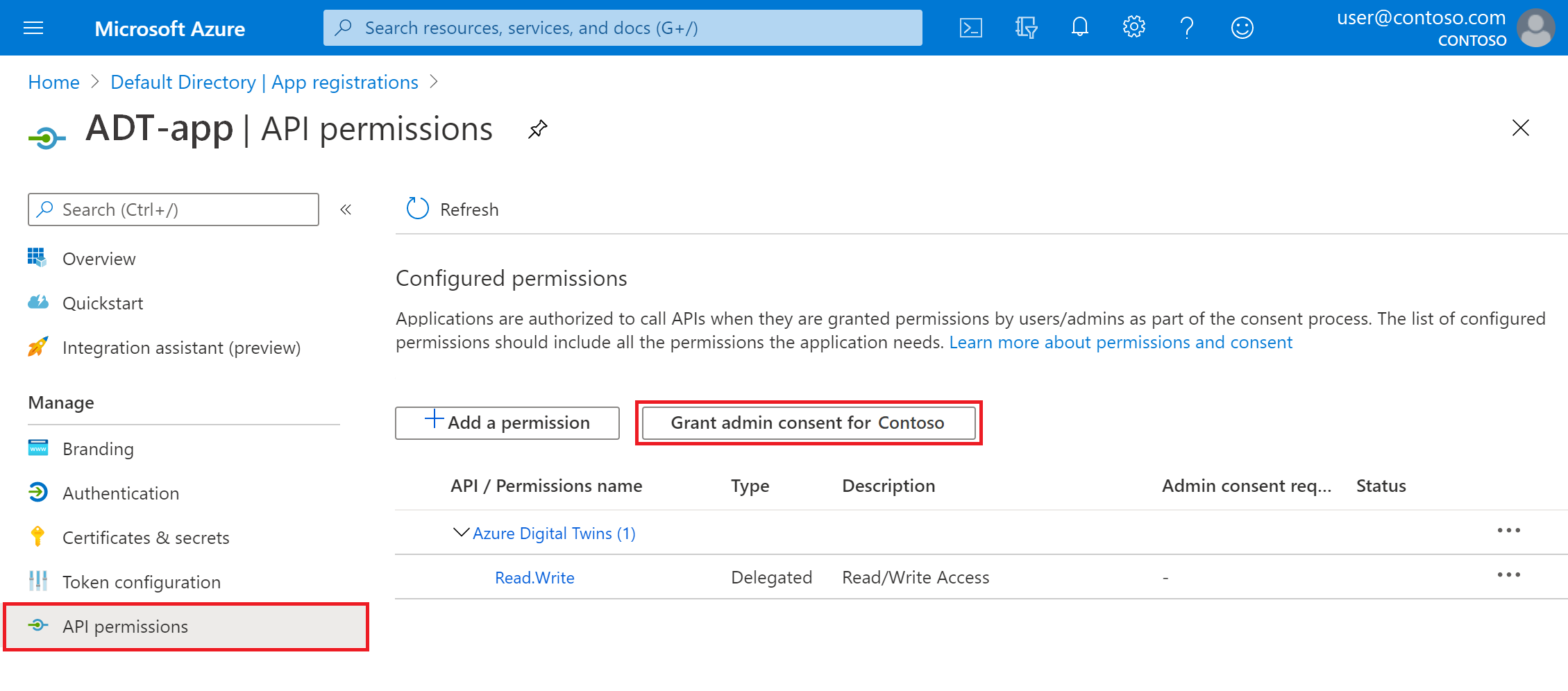This screenshot has height=691, width=1568.
Task: Click the Refresh label in the toolbar
Action: point(469,210)
